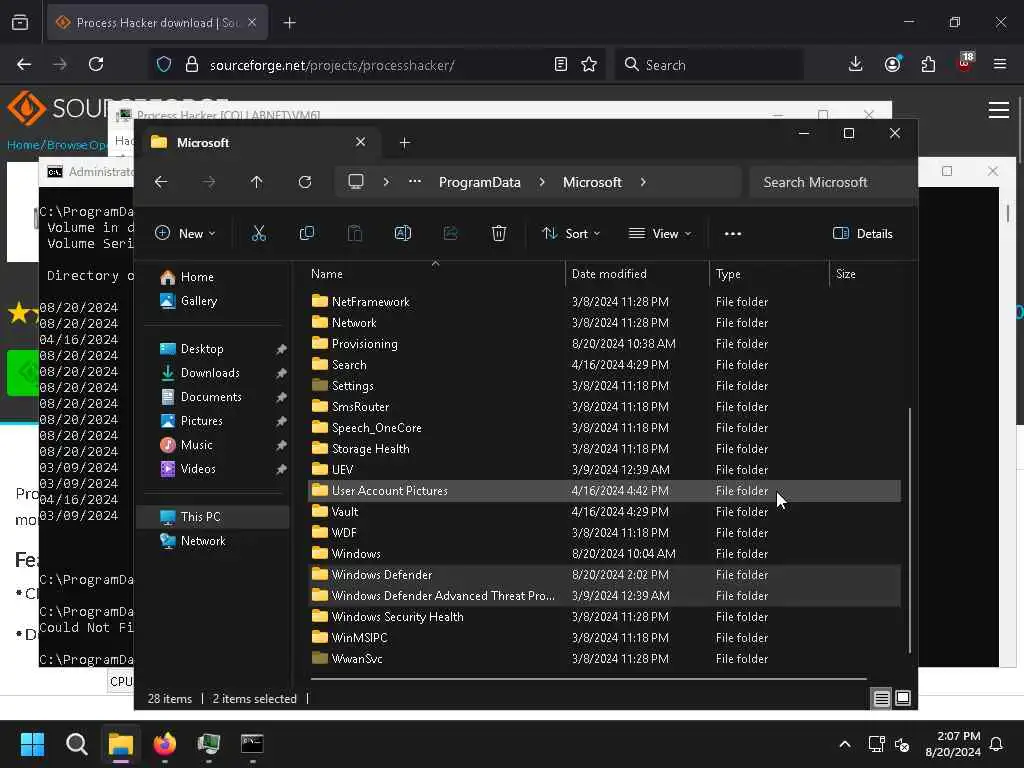
Task: Select the User Account Pictures folder
Action: point(604,490)
